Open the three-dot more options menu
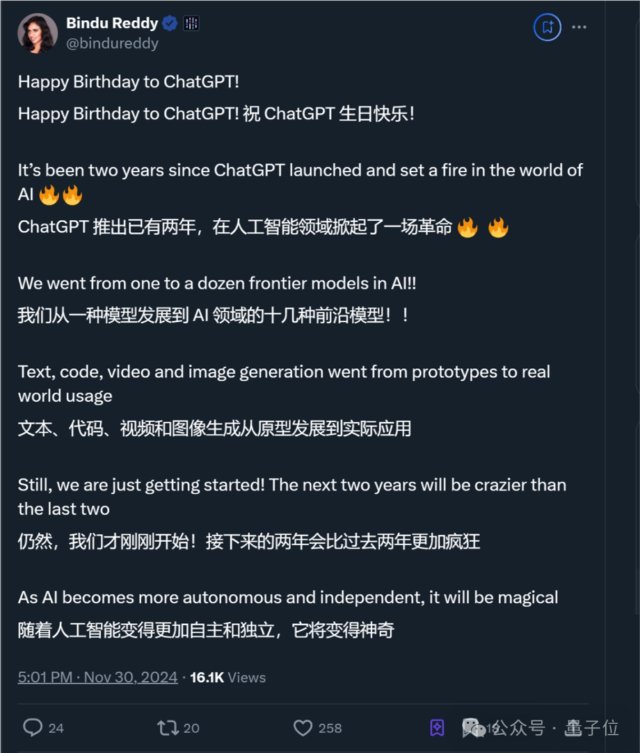This screenshot has height=753, width=640. click(x=579, y=27)
